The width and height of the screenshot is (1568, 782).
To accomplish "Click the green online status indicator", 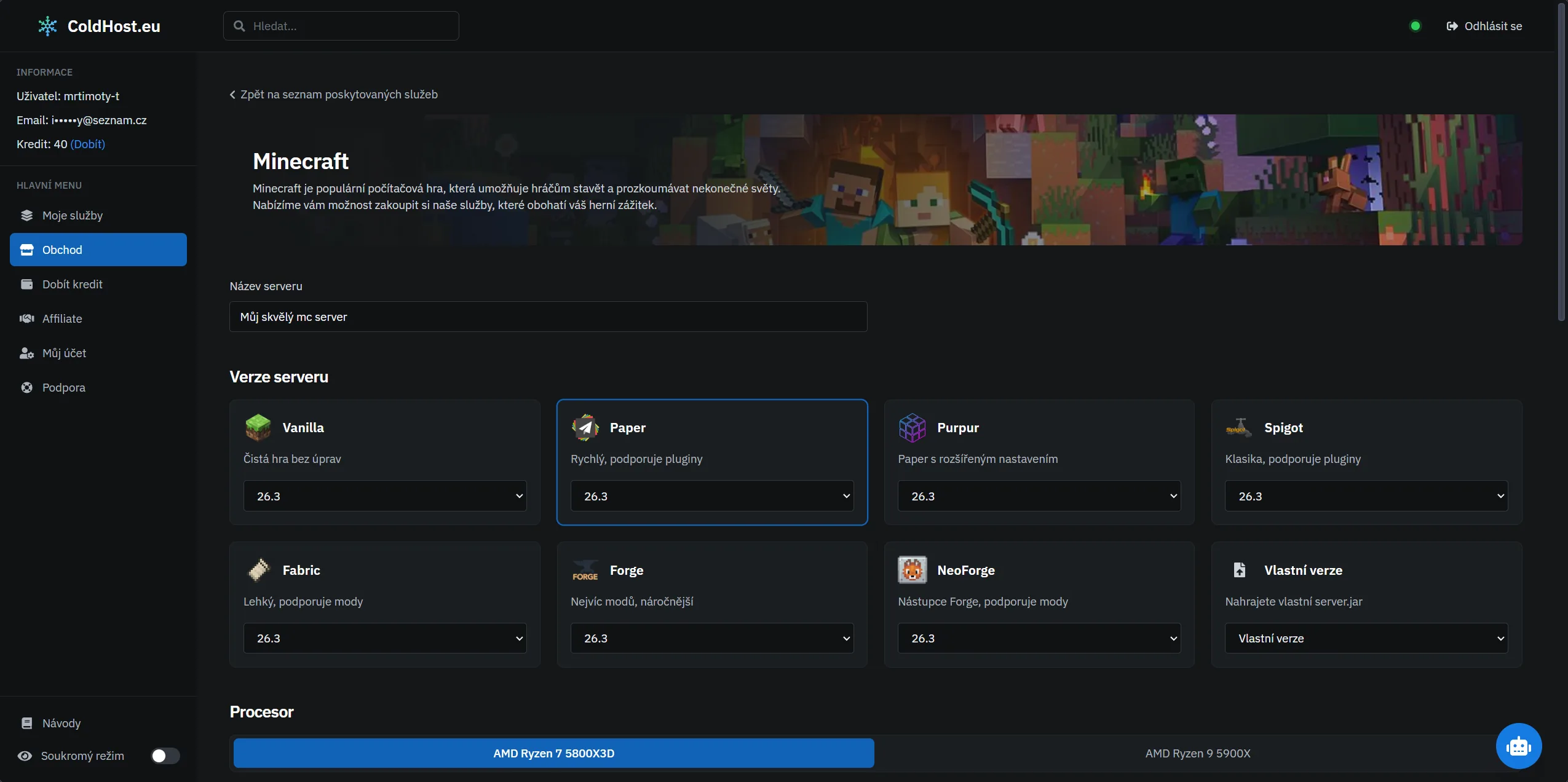I will (x=1415, y=26).
